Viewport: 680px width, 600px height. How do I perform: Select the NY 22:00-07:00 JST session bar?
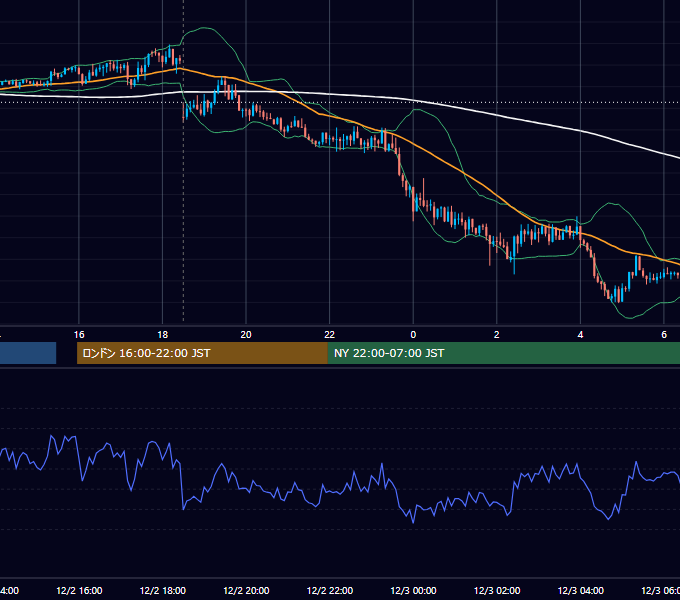[x=503, y=353]
